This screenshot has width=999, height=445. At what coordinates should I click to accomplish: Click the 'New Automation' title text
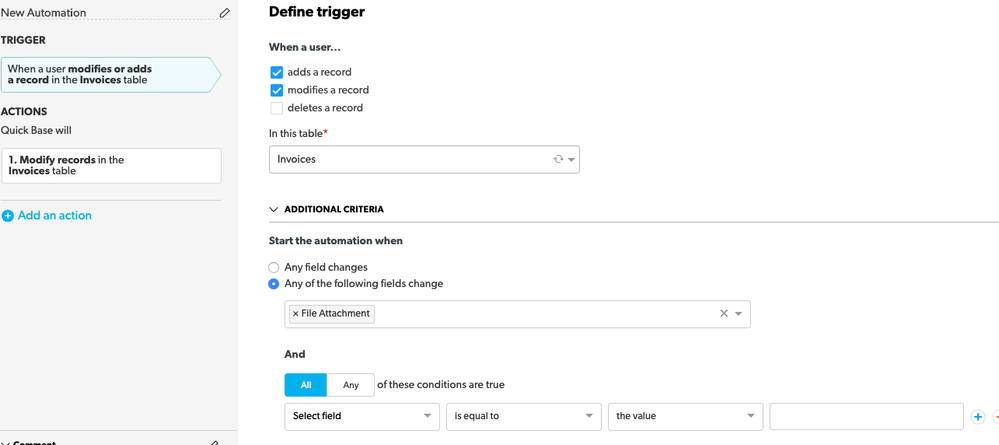(43, 13)
